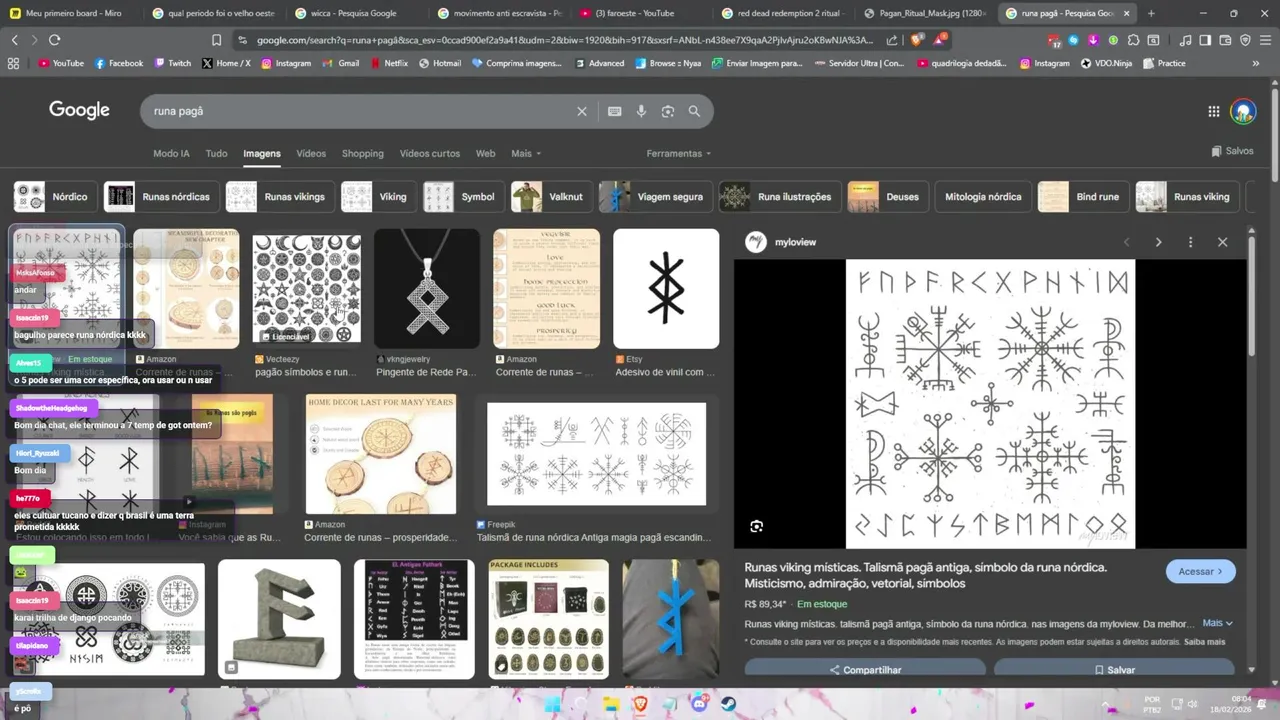Expand the Mais link in description
Screen dimensions: 1280x720
[x=1217, y=623]
